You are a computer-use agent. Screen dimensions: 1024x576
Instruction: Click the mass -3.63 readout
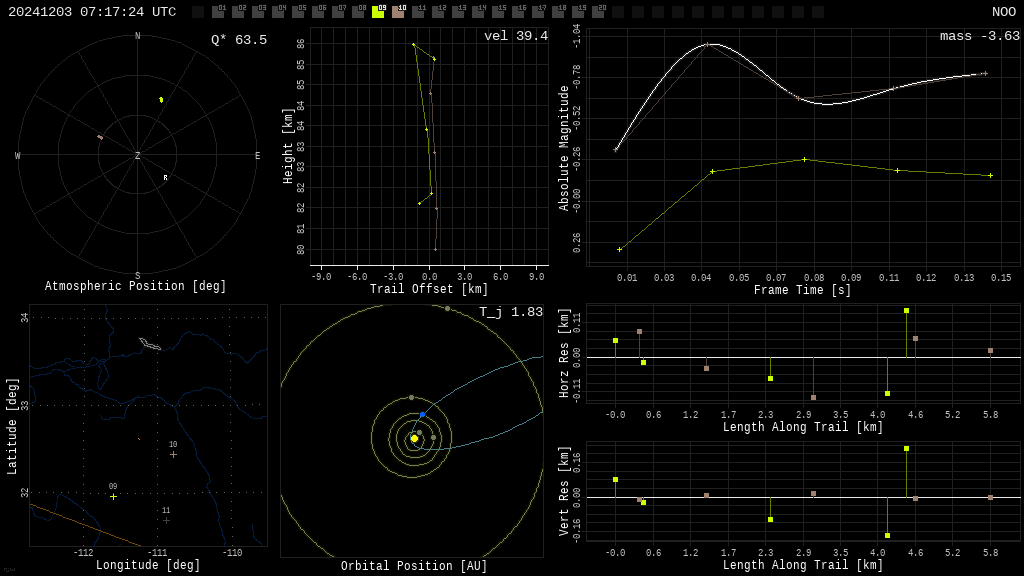click(x=980, y=36)
